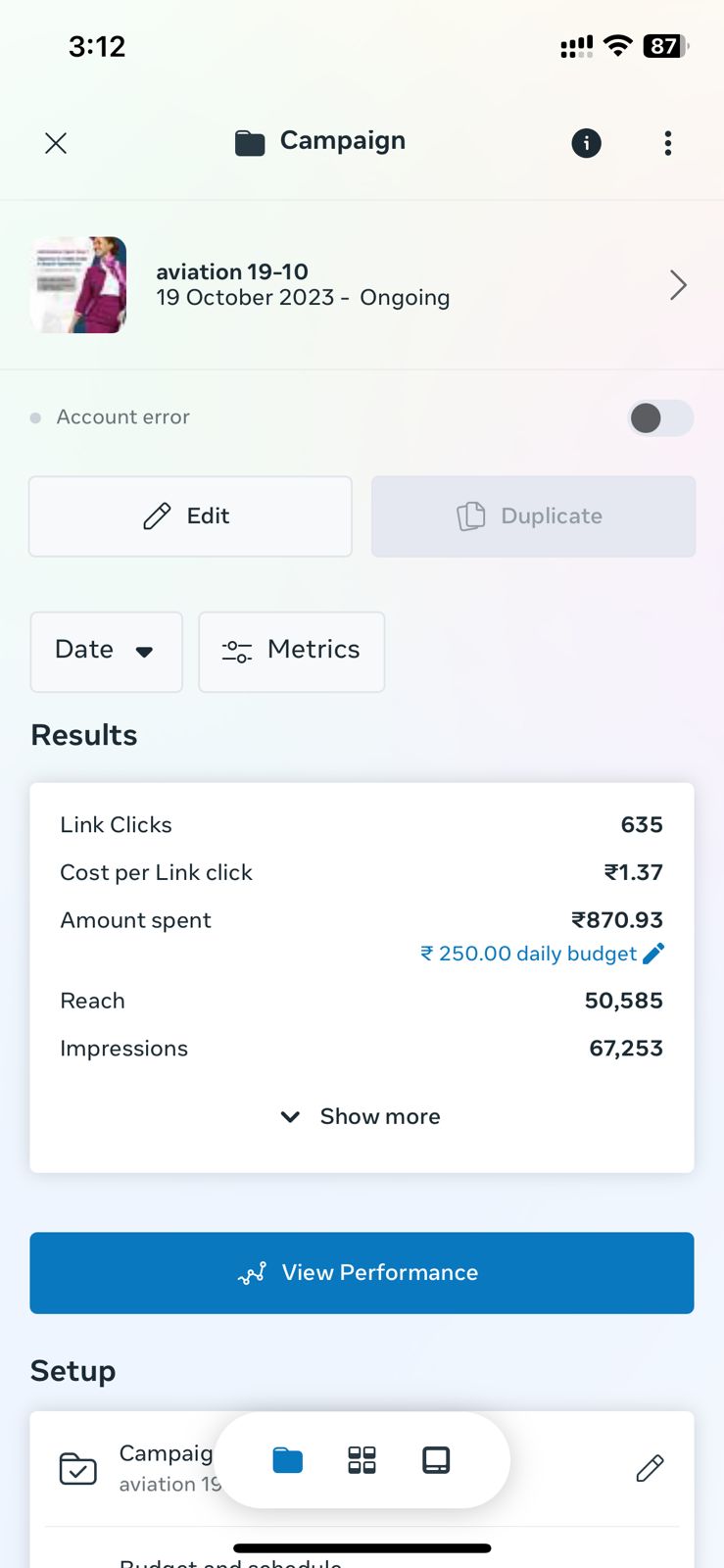Switch to the ads tablet tab

pos(436,1460)
